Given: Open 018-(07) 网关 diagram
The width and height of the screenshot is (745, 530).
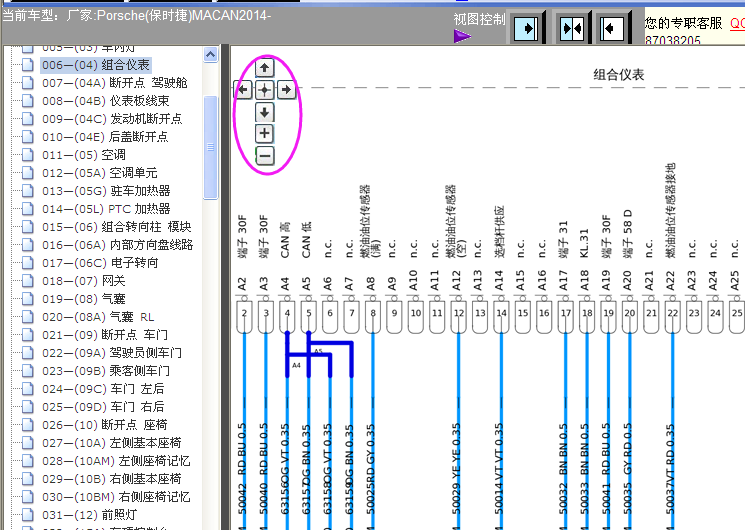Looking at the screenshot, I should pyautogui.click(x=84, y=281).
